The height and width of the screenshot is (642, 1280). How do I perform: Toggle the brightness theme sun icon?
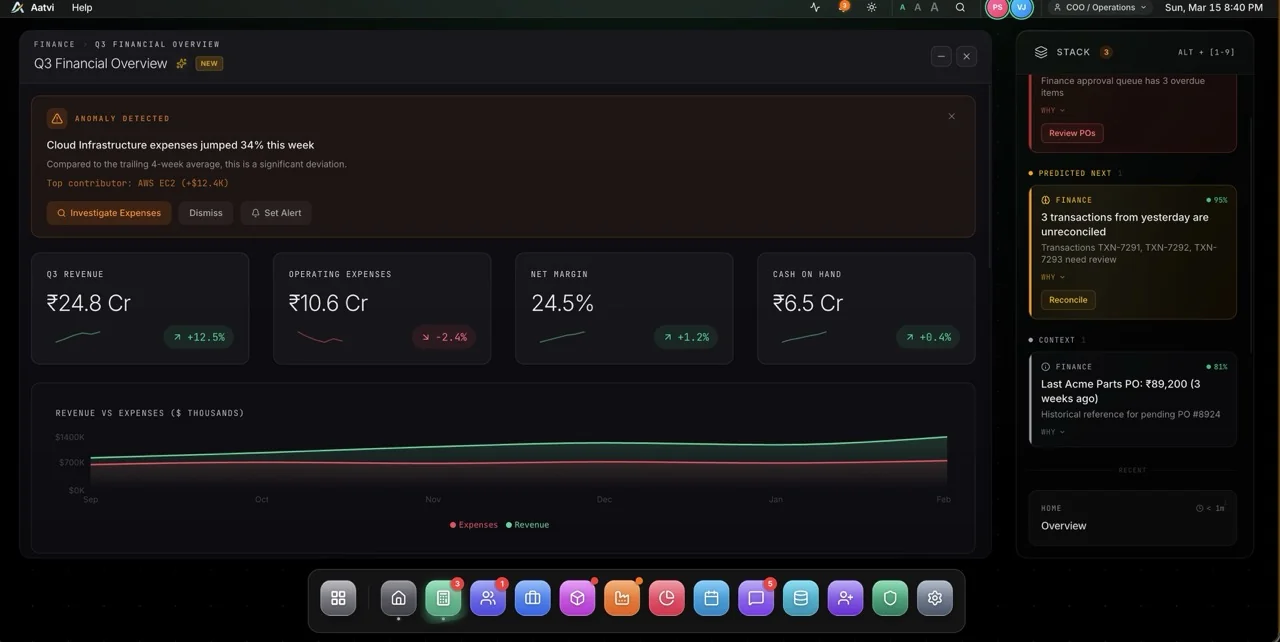(872, 7)
